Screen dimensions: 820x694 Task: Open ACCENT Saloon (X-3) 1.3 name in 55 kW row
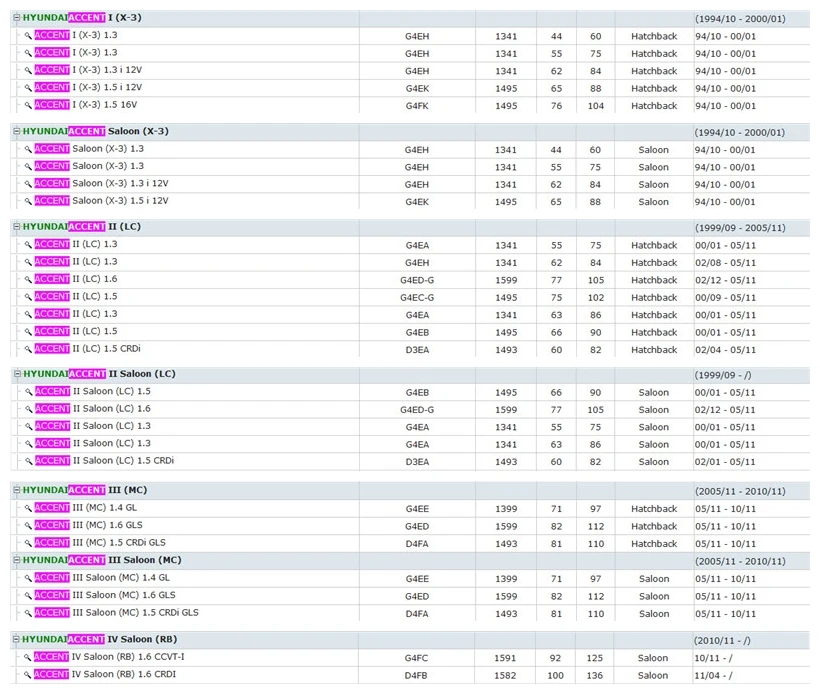89,166
